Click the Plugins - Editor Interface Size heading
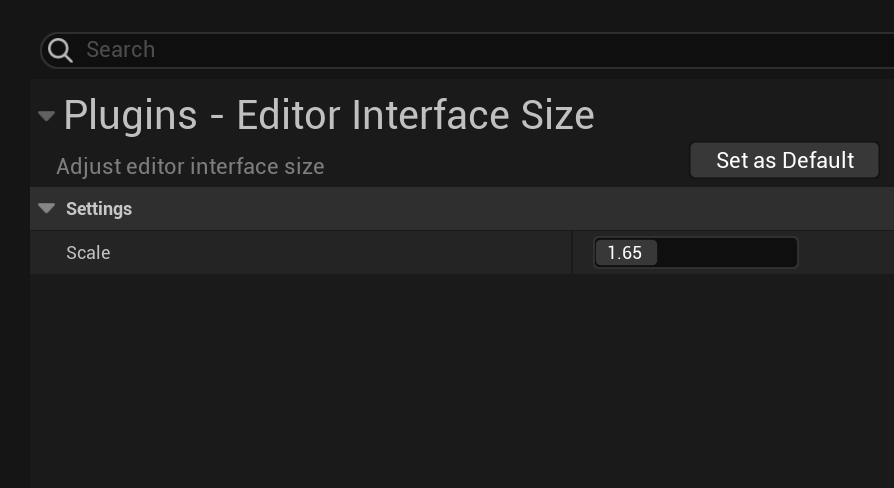 click(x=329, y=116)
